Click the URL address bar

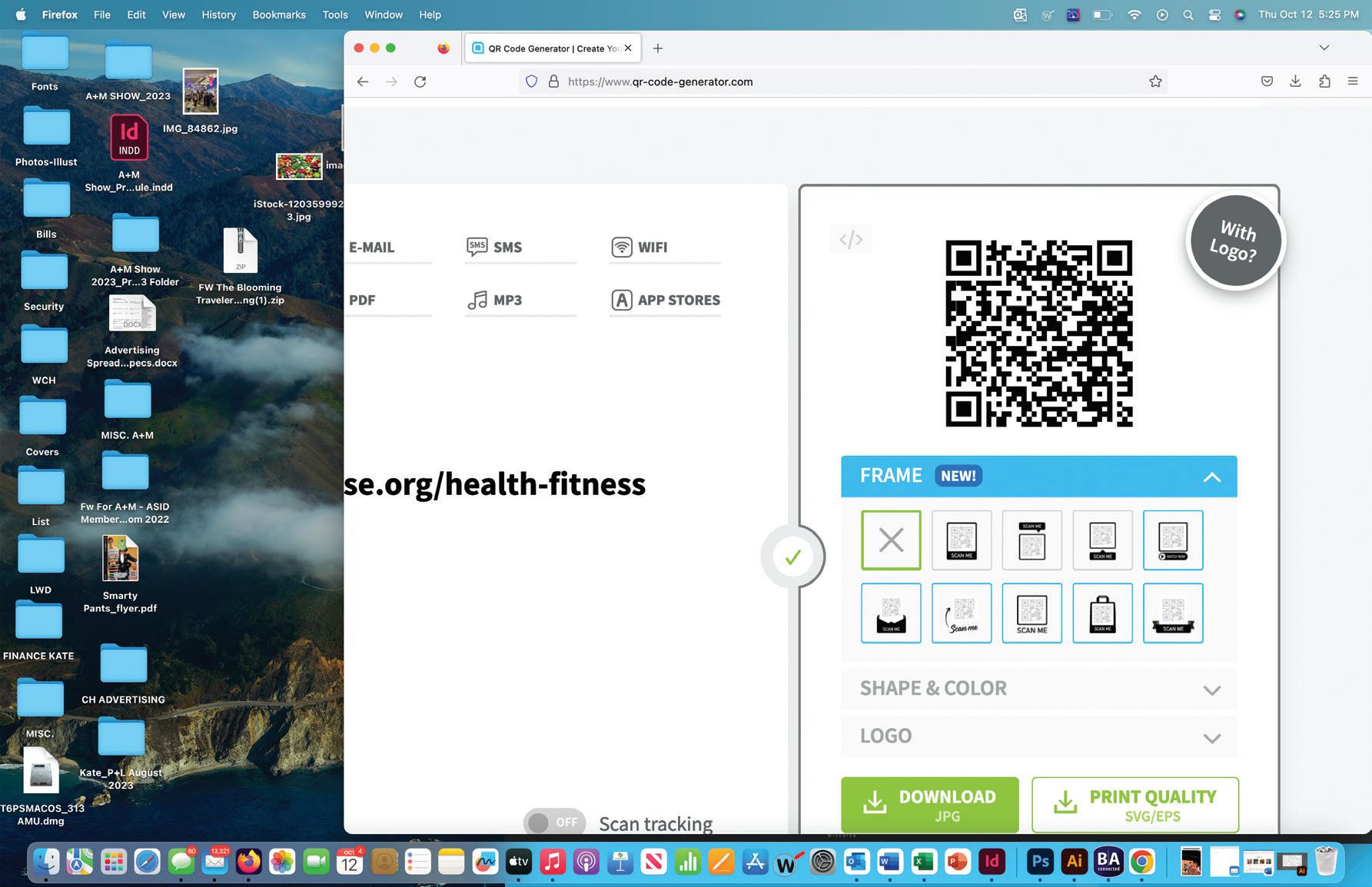842,81
